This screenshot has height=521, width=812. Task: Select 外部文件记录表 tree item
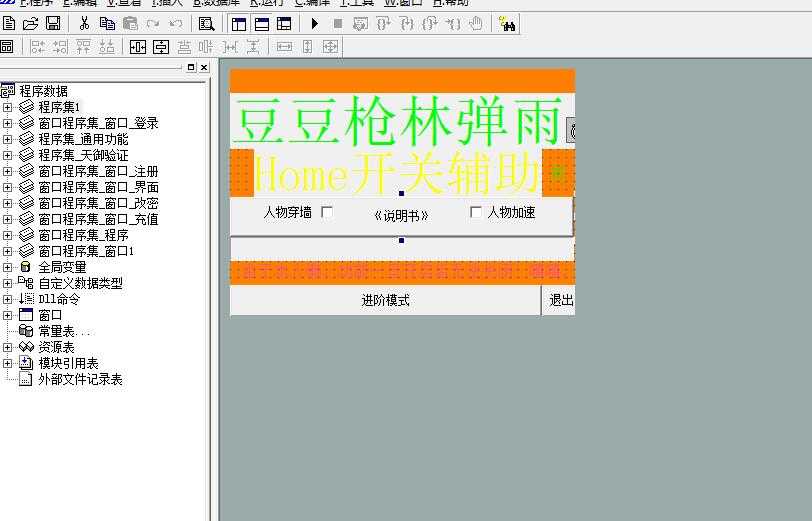[x=80, y=379]
